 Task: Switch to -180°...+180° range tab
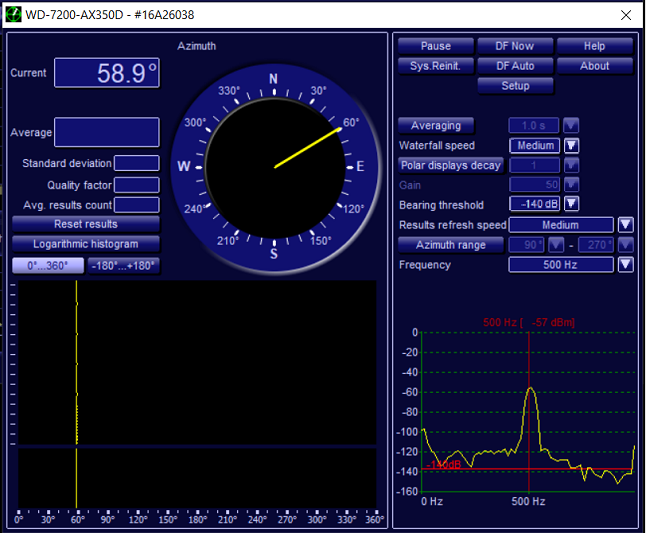pyautogui.click(x=123, y=266)
